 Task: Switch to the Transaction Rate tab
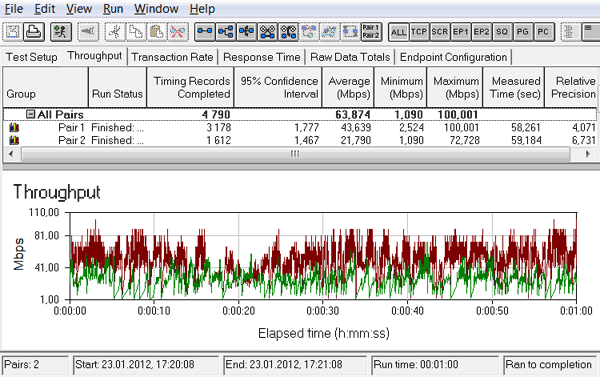pos(172,57)
